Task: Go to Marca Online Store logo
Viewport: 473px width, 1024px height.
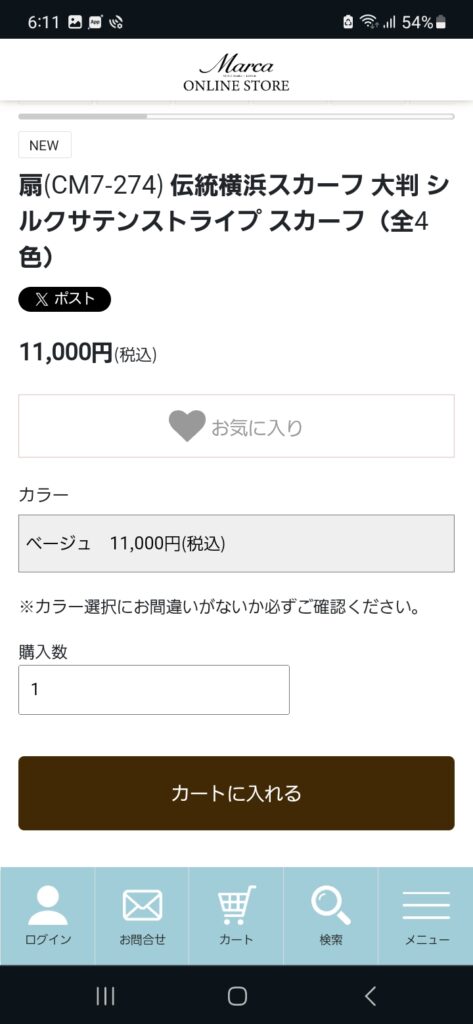Action: coord(236,73)
